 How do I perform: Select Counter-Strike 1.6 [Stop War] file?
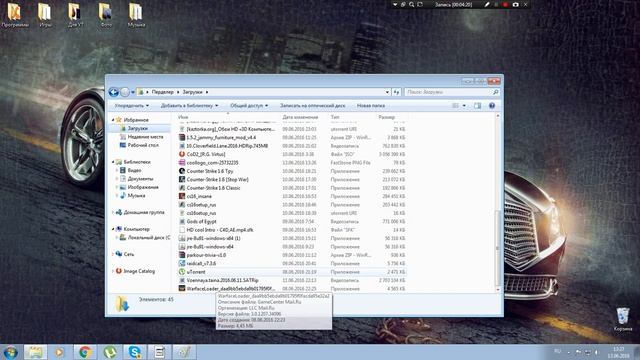[217, 180]
